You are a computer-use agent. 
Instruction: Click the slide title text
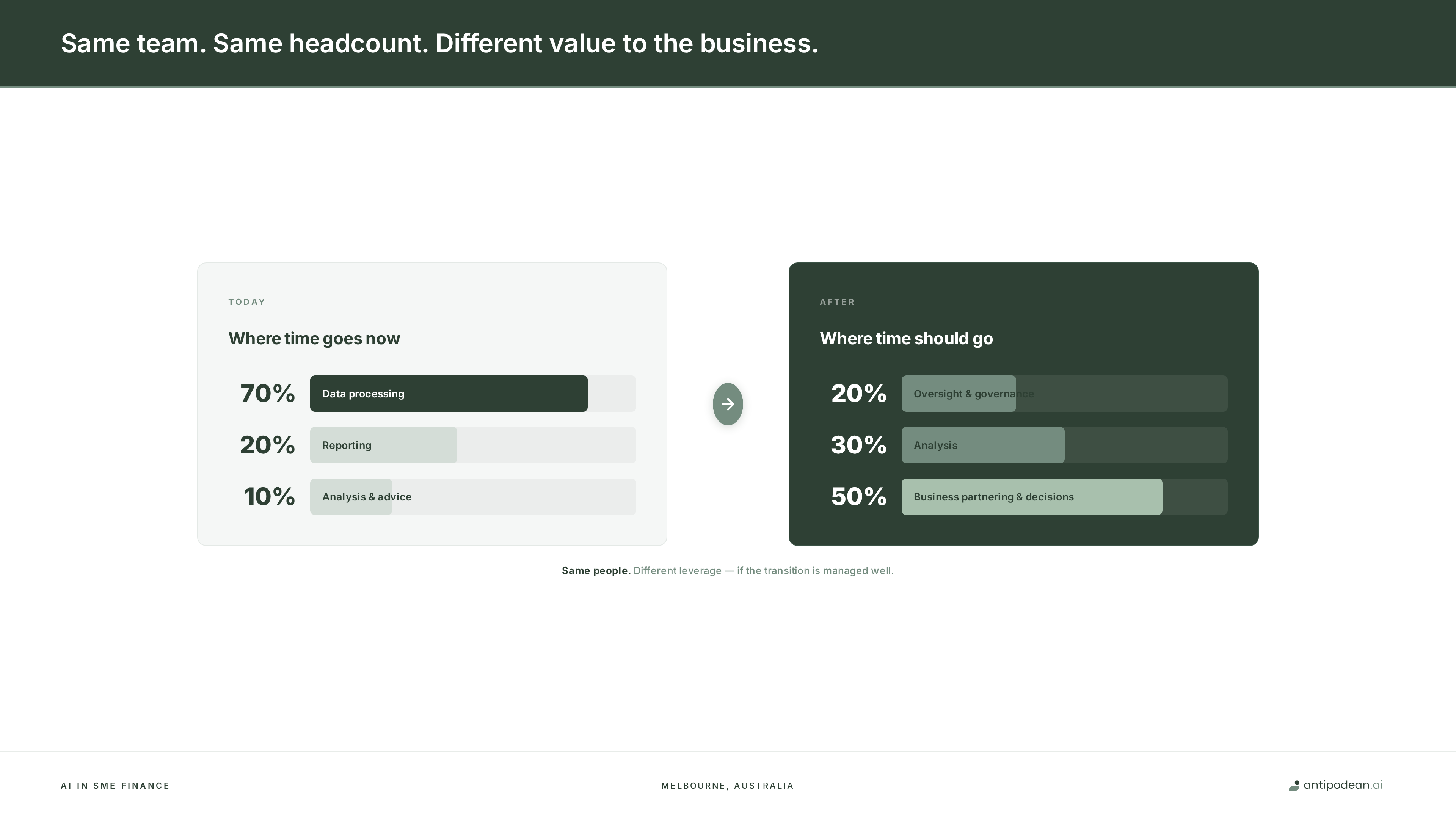click(x=439, y=43)
